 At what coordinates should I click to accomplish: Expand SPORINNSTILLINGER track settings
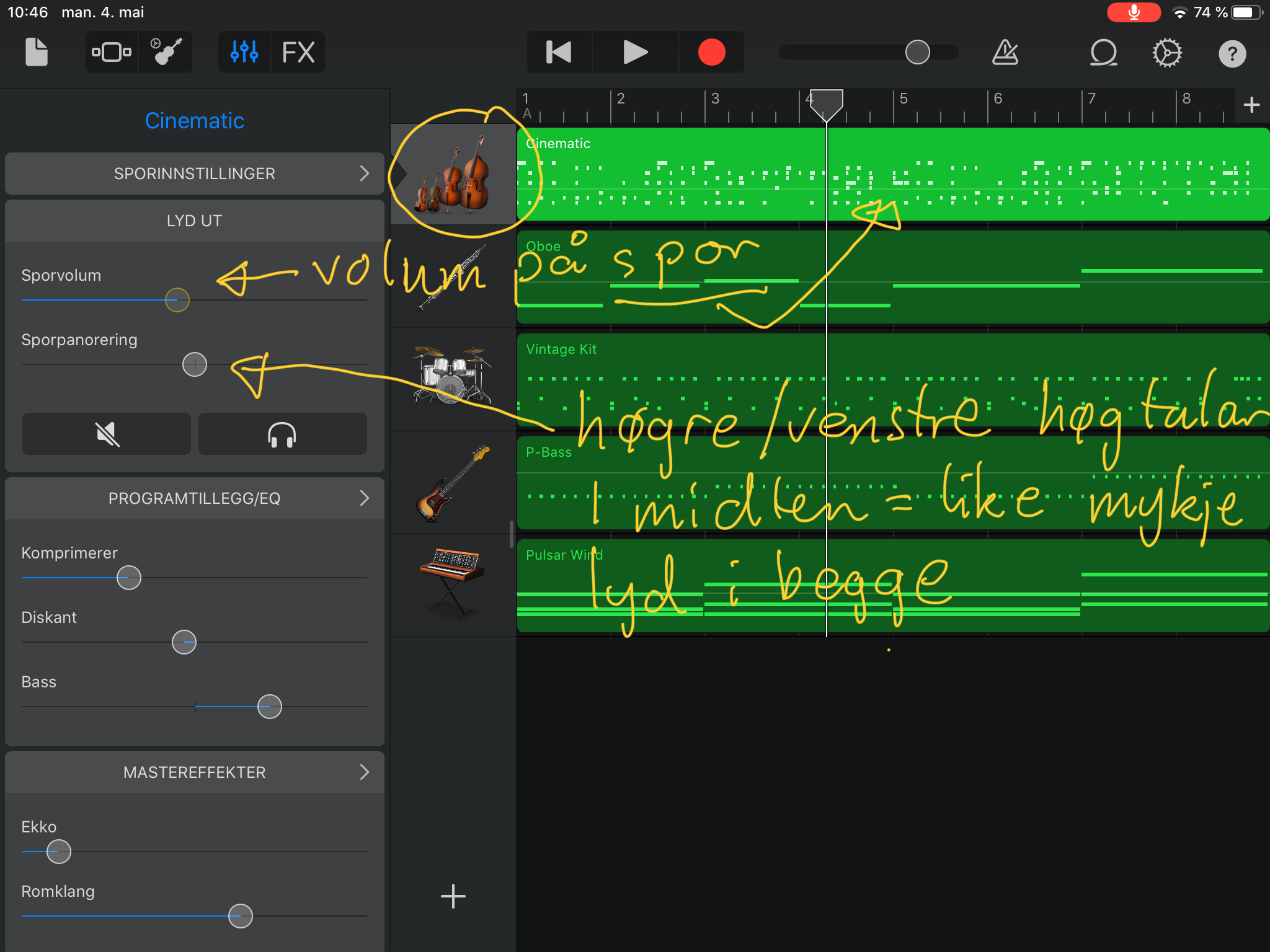pos(195,174)
